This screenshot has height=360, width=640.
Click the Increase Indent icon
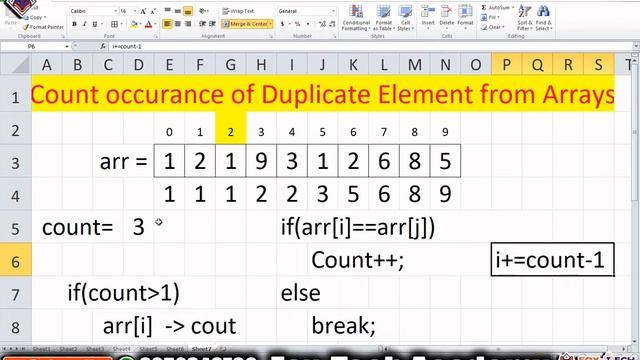pyautogui.click(x=212, y=24)
